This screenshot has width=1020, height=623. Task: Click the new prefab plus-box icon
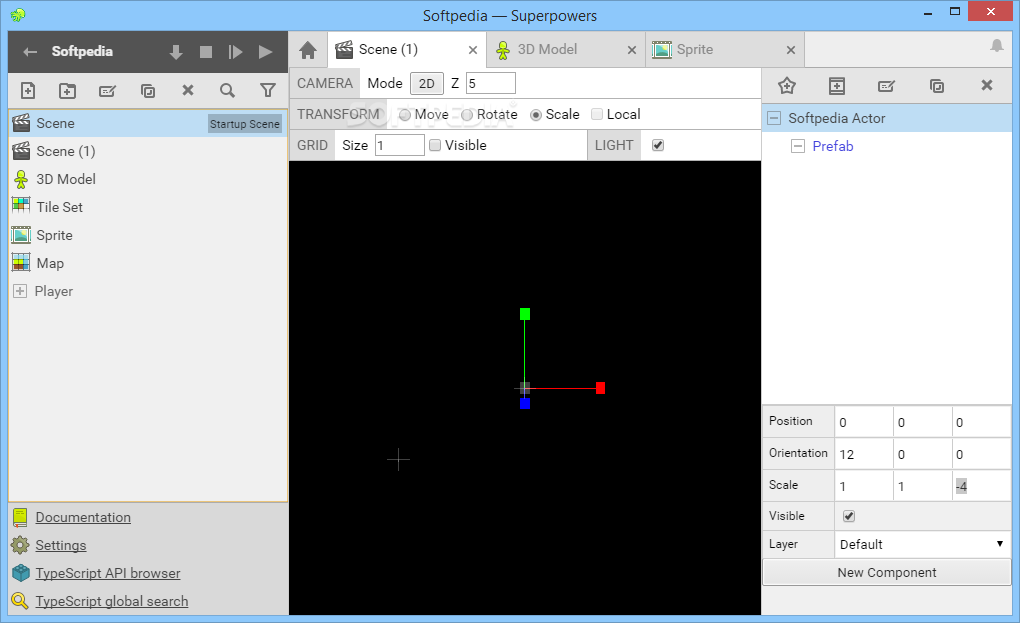(837, 86)
